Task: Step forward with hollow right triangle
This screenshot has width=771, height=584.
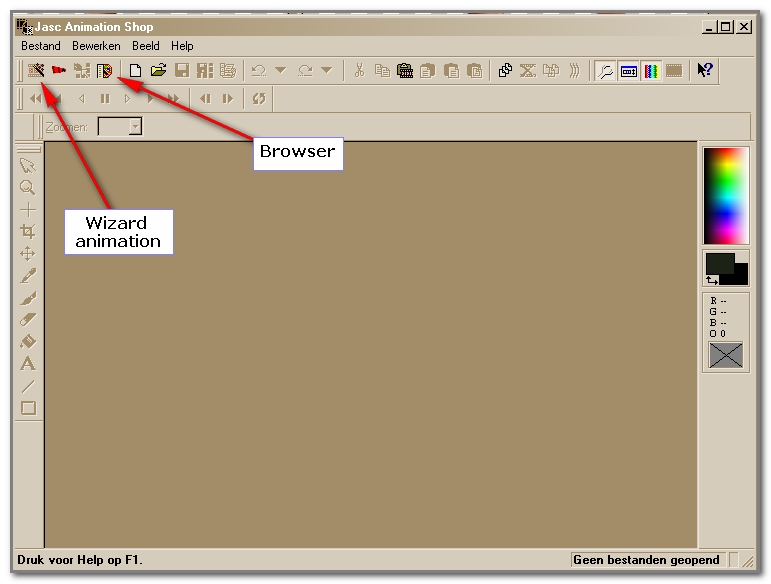Action: coord(128,99)
